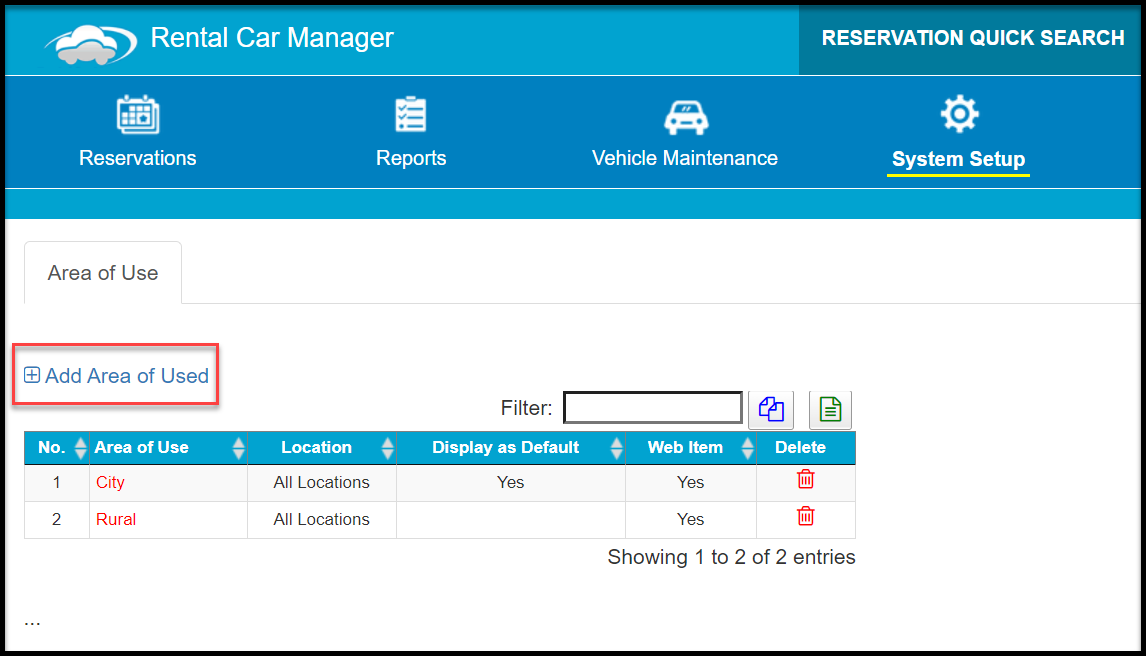Delete the Rural row with trash icon
This screenshot has height=656, width=1146.
[805, 516]
